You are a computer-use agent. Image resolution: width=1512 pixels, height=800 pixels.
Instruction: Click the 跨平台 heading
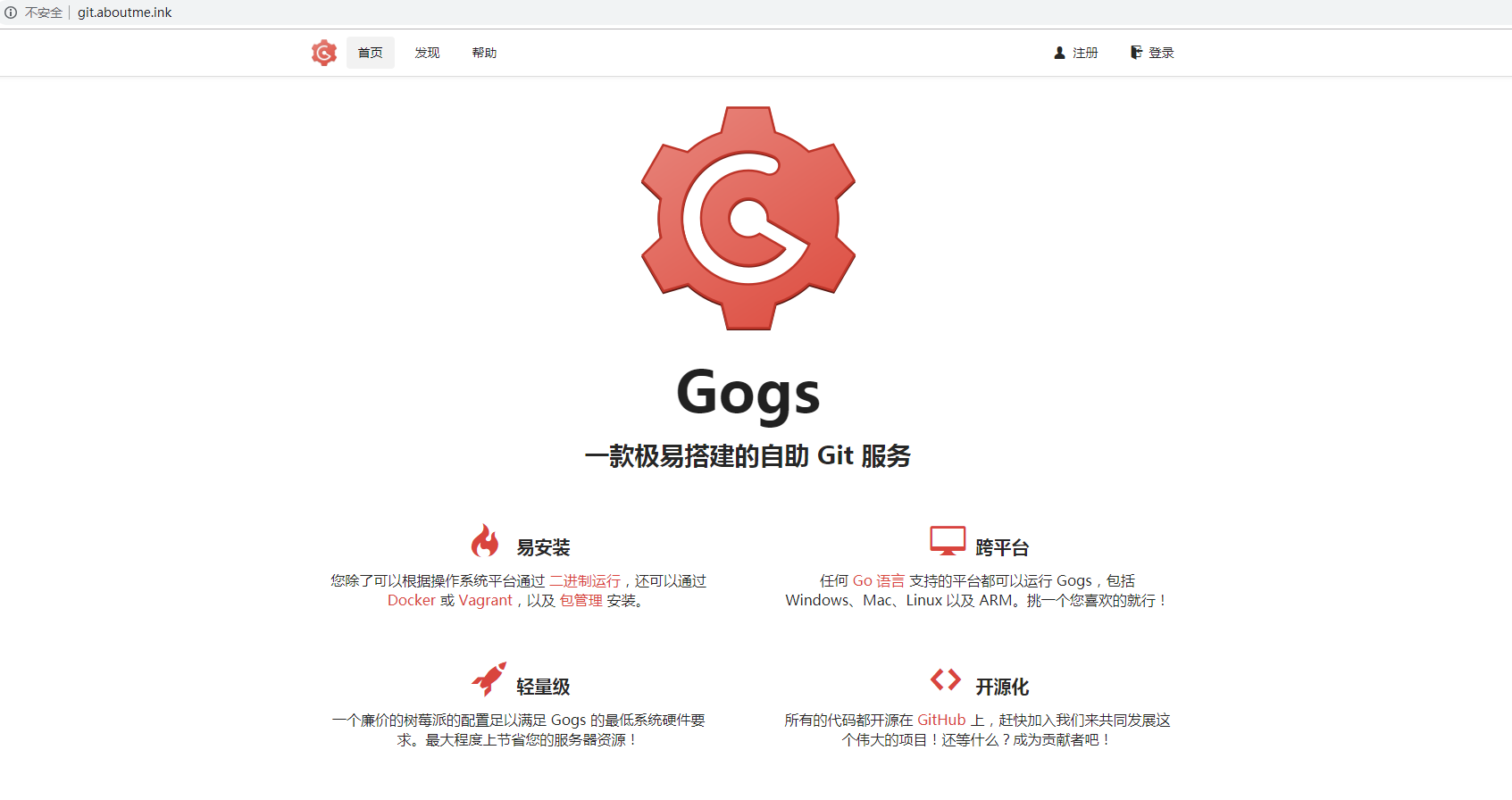tap(1002, 547)
